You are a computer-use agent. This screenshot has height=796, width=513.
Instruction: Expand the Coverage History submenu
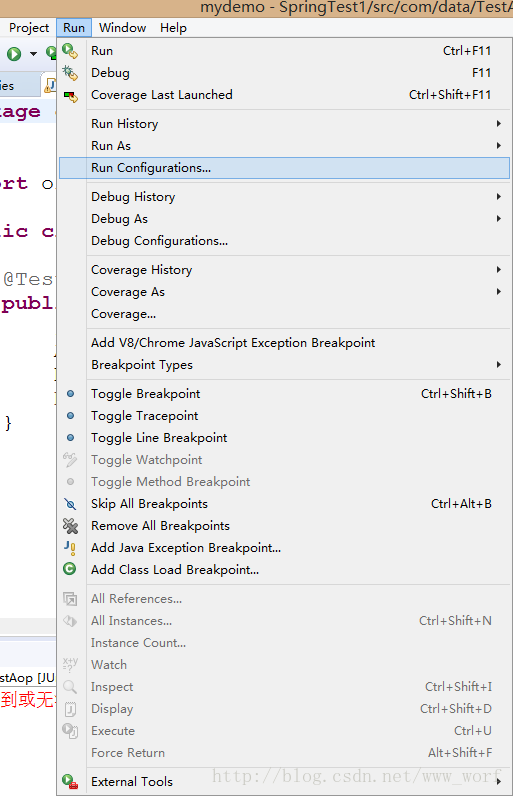pyautogui.click(x=284, y=270)
